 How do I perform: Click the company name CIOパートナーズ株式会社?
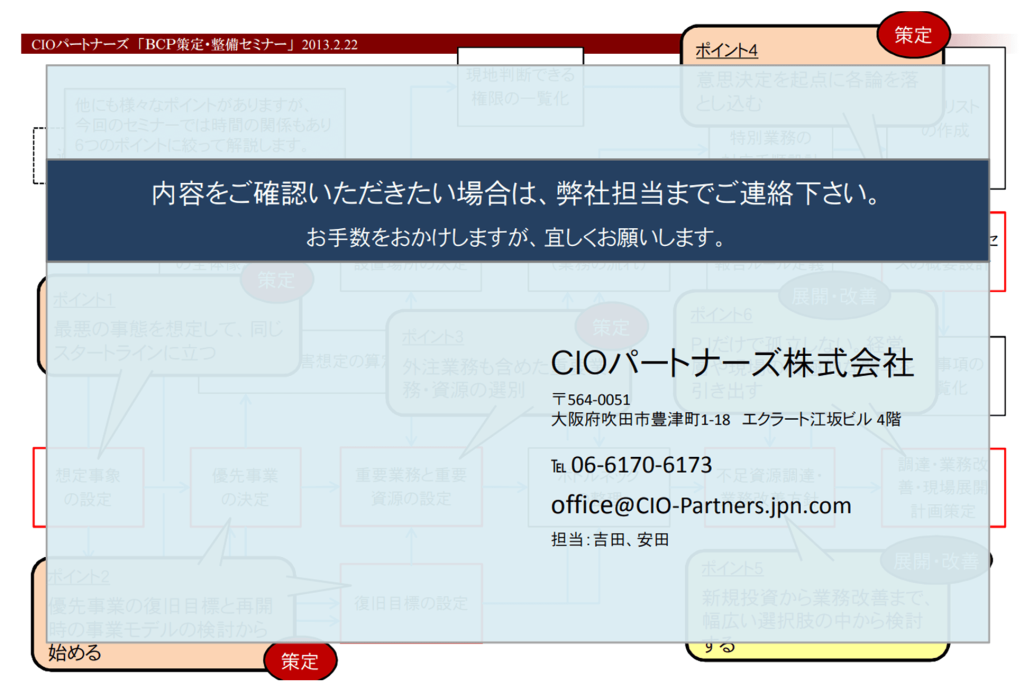(732, 363)
